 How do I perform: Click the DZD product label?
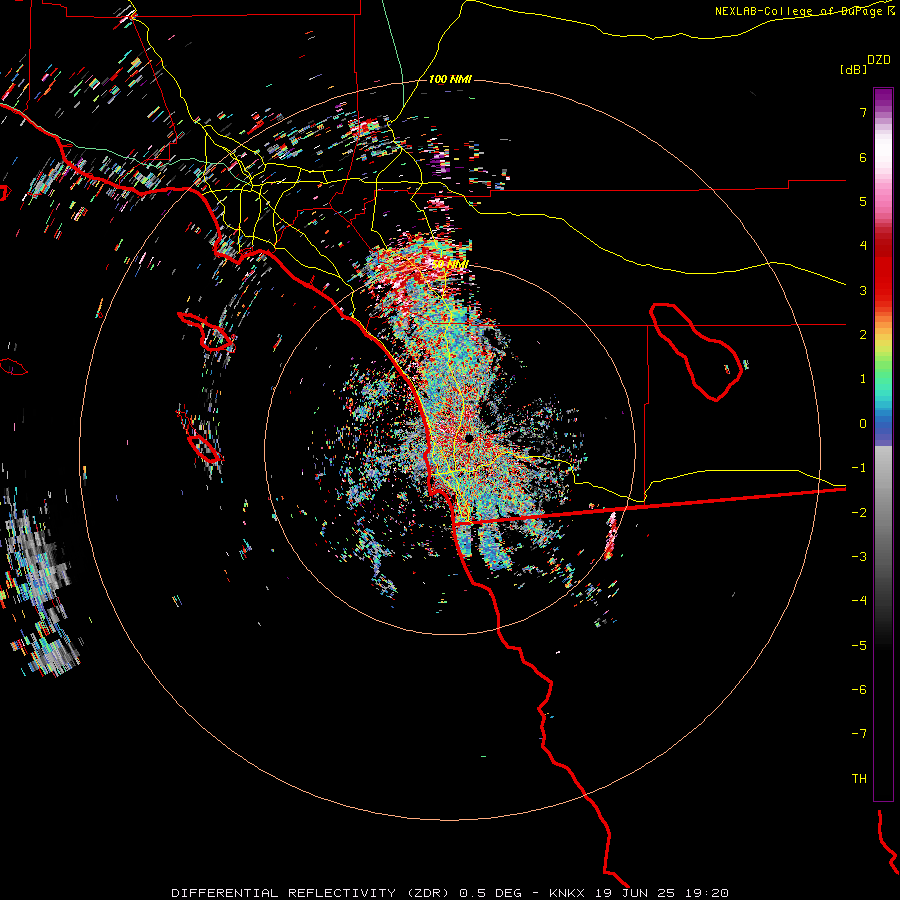(x=879, y=60)
